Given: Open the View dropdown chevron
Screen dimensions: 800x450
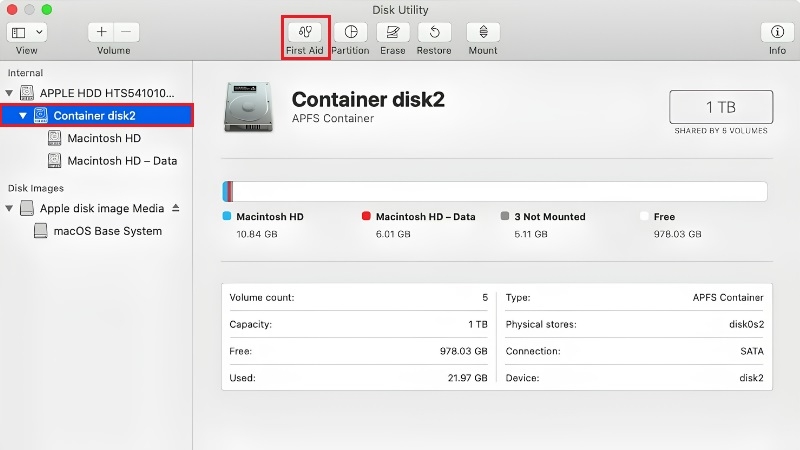Looking at the screenshot, I should (39, 32).
